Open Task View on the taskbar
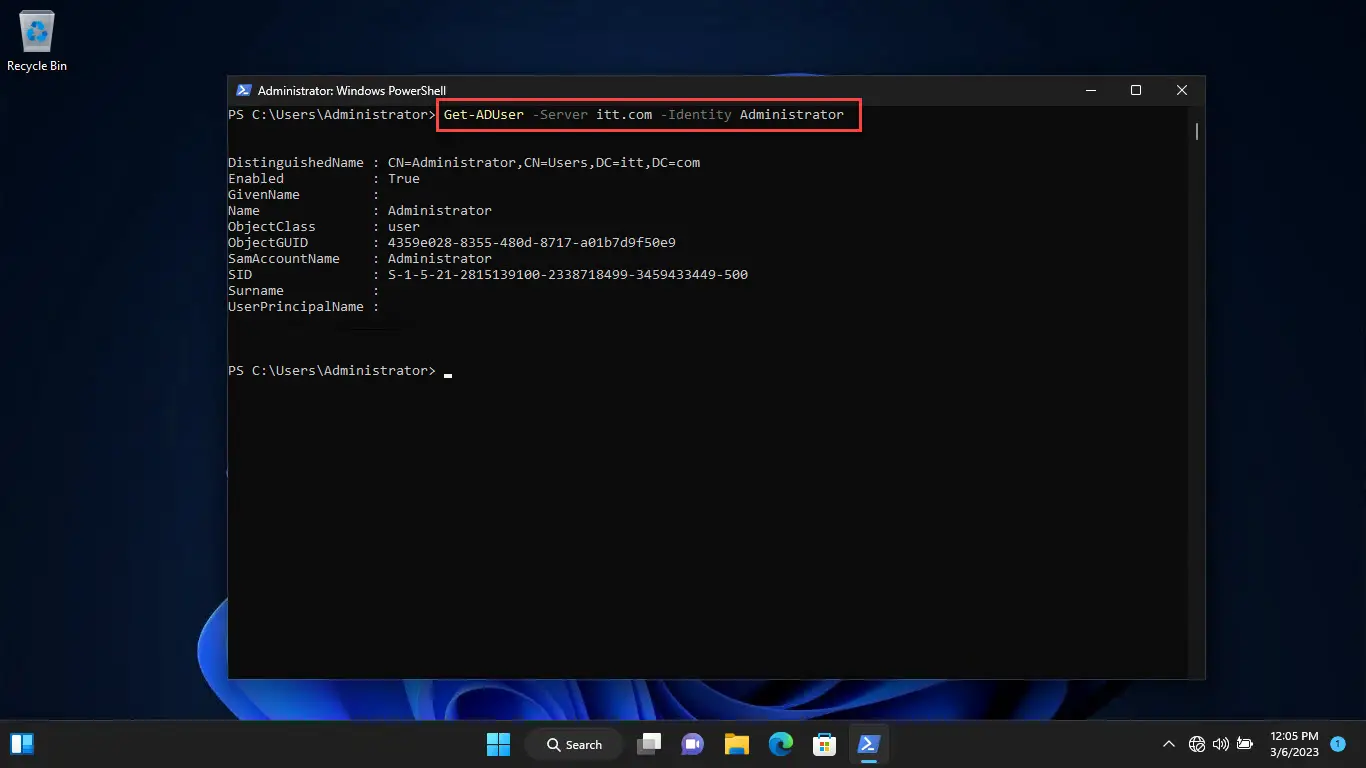The image size is (1366, 768). [x=651, y=744]
